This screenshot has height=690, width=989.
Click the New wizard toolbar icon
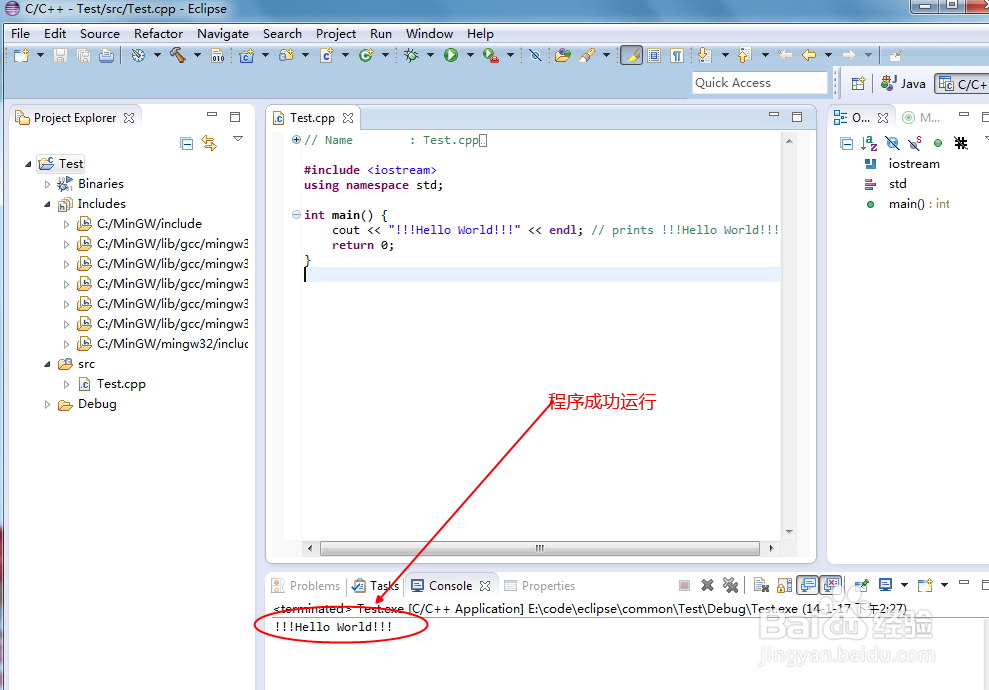[x=21, y=56]
